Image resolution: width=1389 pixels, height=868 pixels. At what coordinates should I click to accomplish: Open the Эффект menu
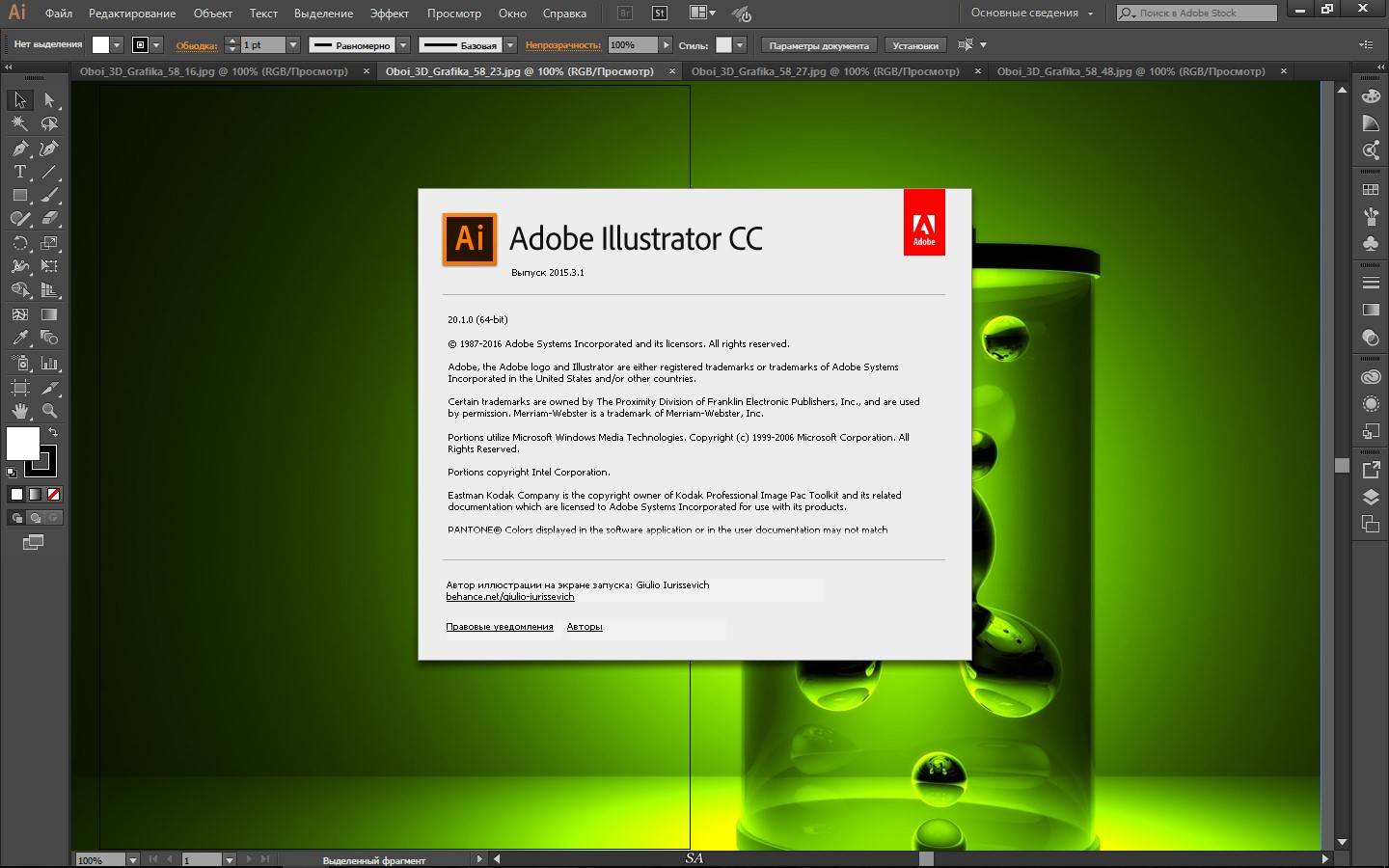[390, 14]
